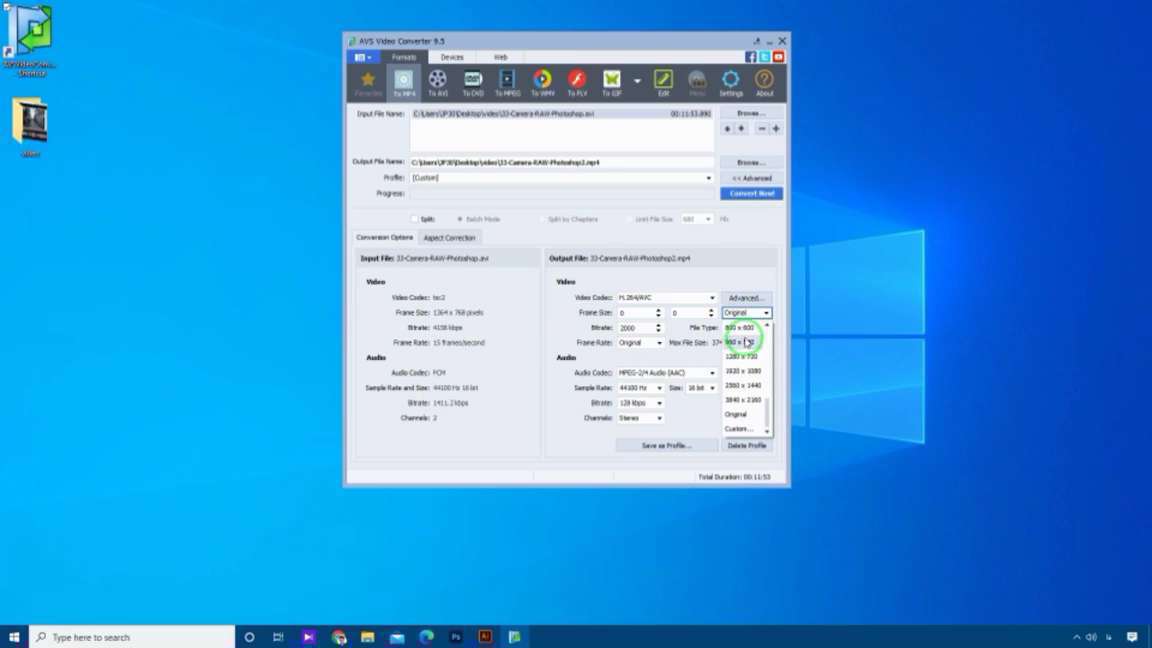The height and width of the screenshot is (648, 1152).
Task: Select the To MP4 format icon
Action: [403, 83]
